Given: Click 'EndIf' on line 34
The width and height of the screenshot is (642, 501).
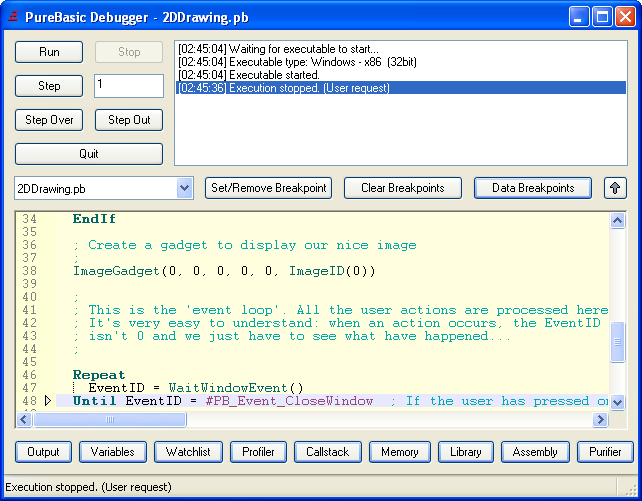Looking at the screenshot, I should point(94,219).
